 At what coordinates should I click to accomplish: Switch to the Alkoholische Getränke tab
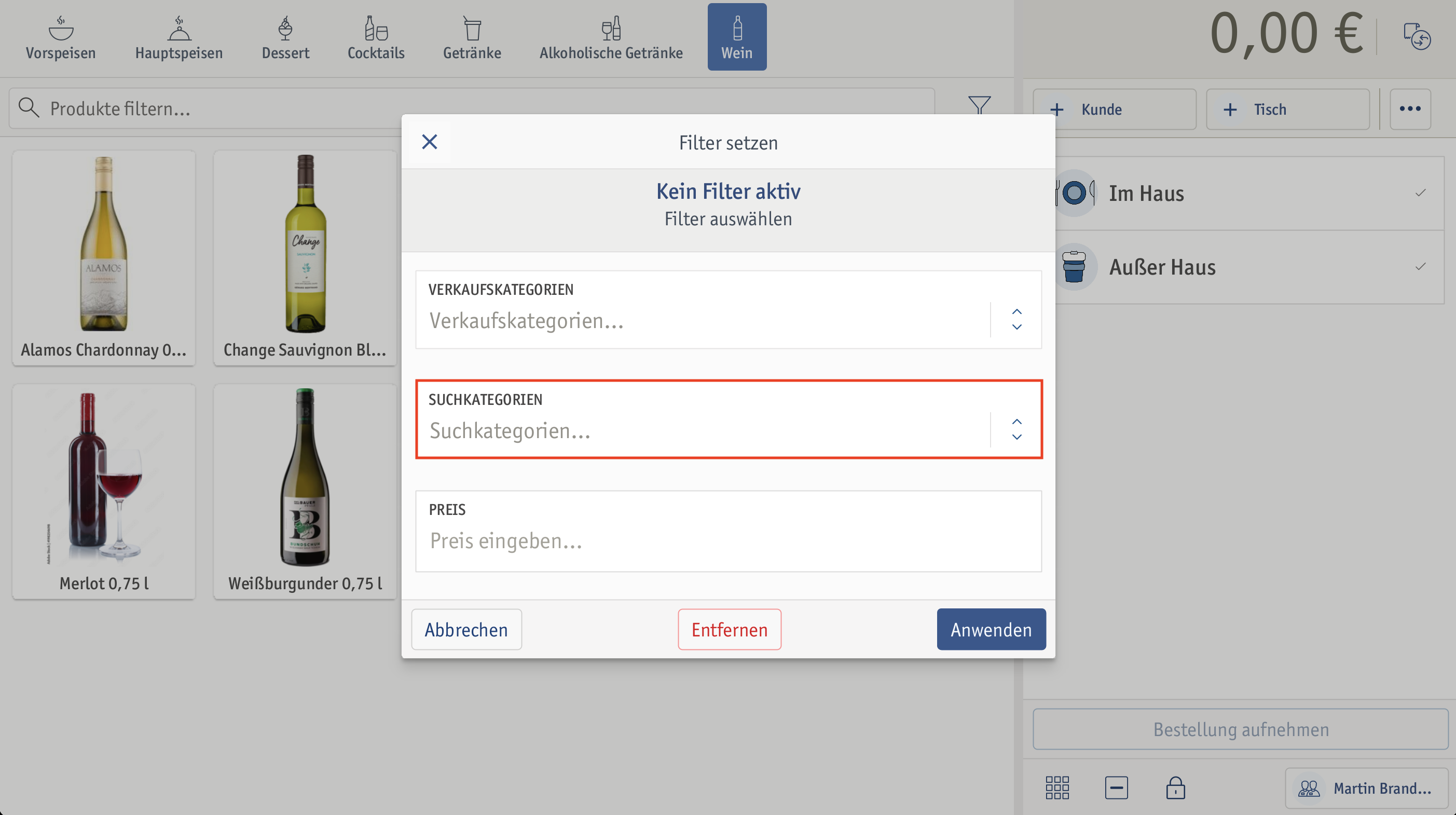(x=611, y=37)
